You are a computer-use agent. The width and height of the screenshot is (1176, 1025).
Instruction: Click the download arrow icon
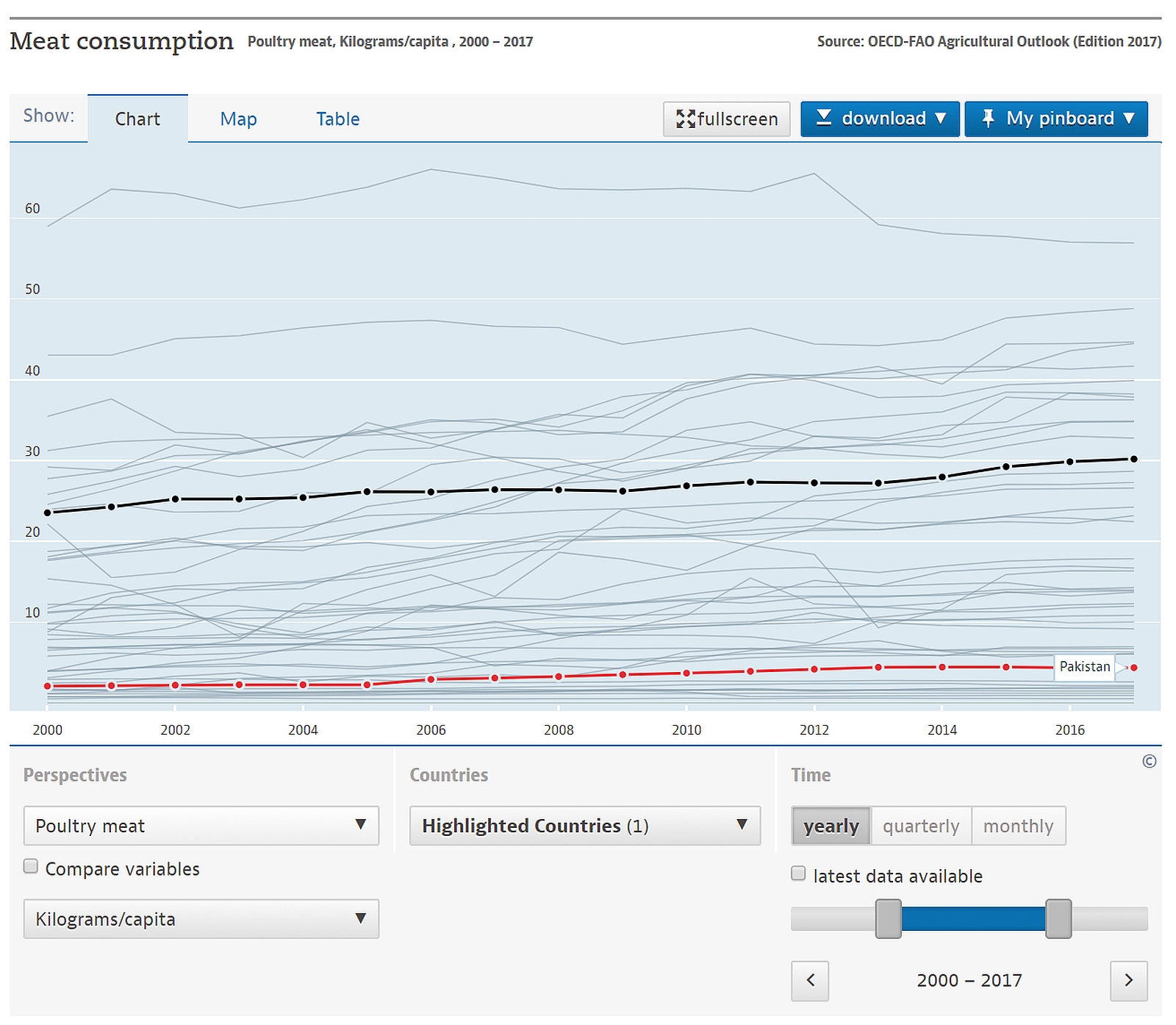(824, 118)
